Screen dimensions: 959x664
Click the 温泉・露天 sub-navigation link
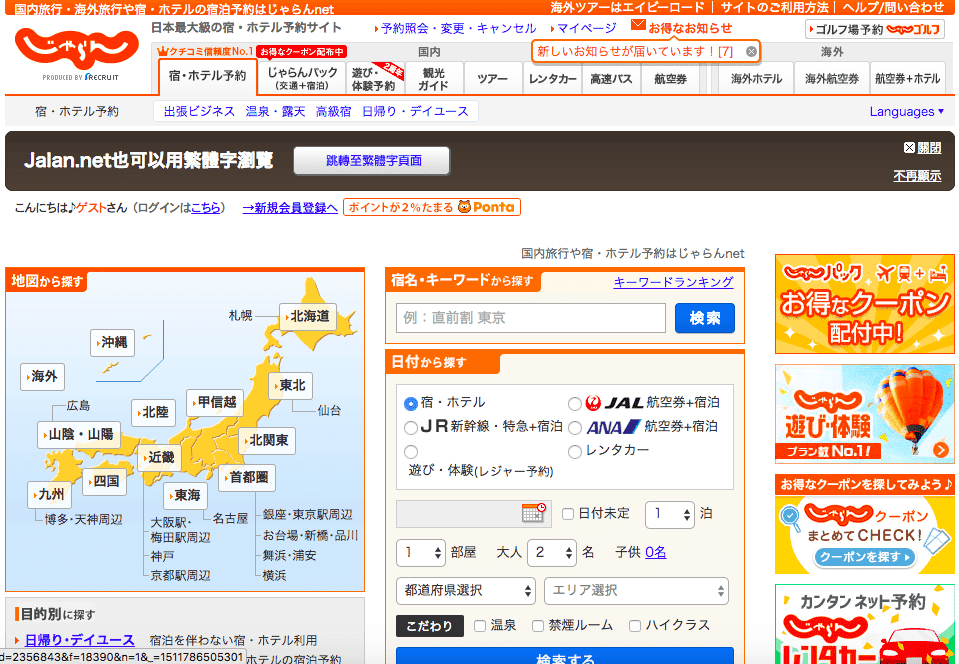click(275, 111)
